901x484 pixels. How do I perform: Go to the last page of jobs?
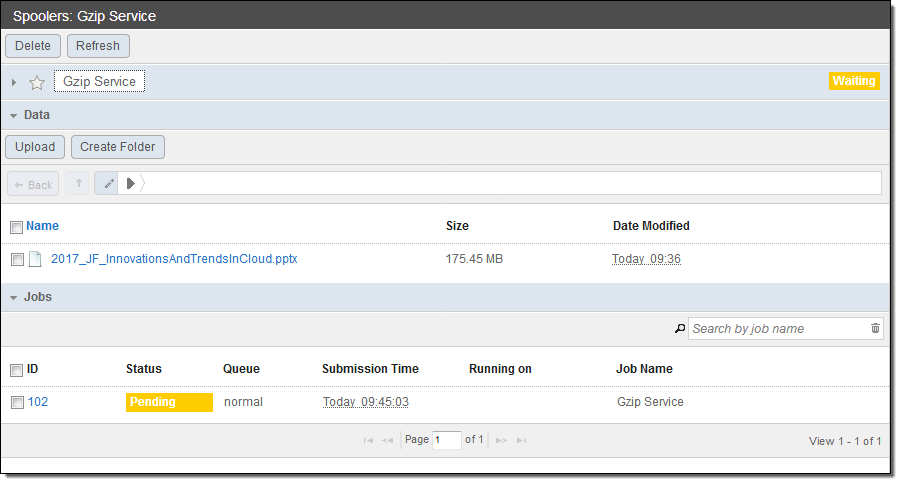coord(521,440)
